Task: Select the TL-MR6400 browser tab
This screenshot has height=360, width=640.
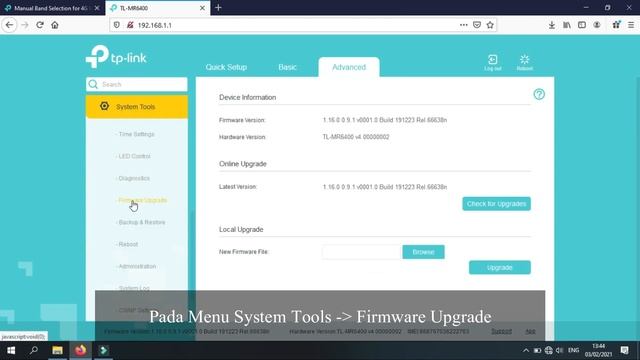Action: 157,8
